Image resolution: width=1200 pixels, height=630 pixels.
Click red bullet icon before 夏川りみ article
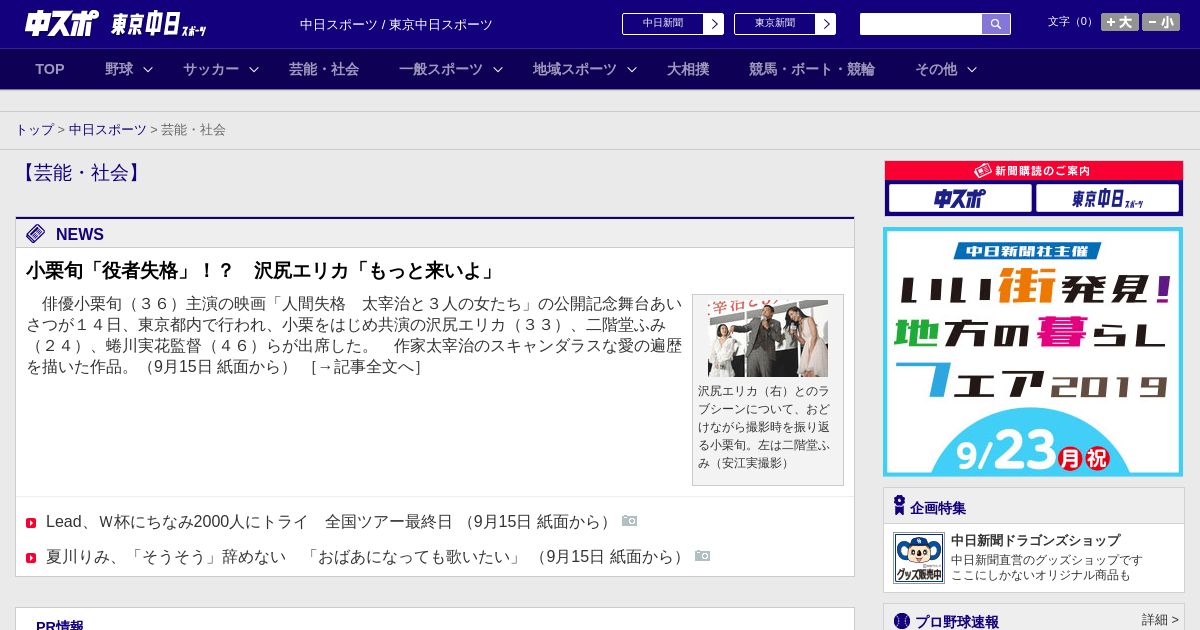coord(31,558)
